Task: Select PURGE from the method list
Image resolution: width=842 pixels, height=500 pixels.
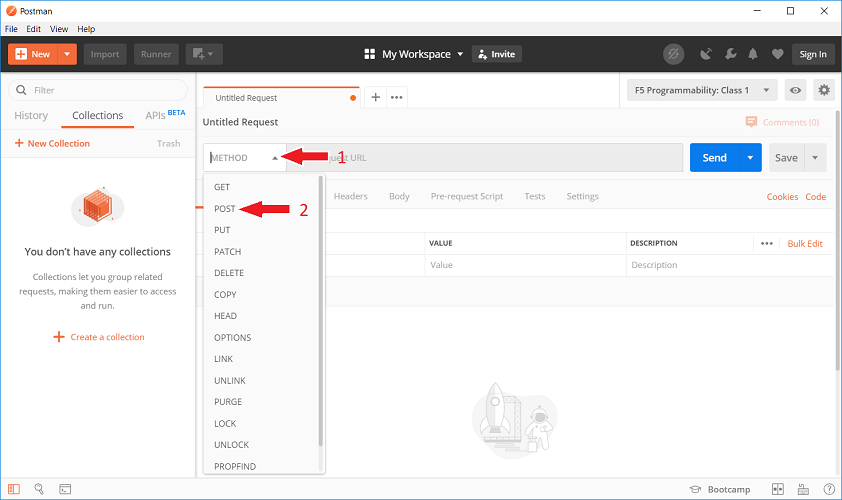Action: click(x=262, y=402)
